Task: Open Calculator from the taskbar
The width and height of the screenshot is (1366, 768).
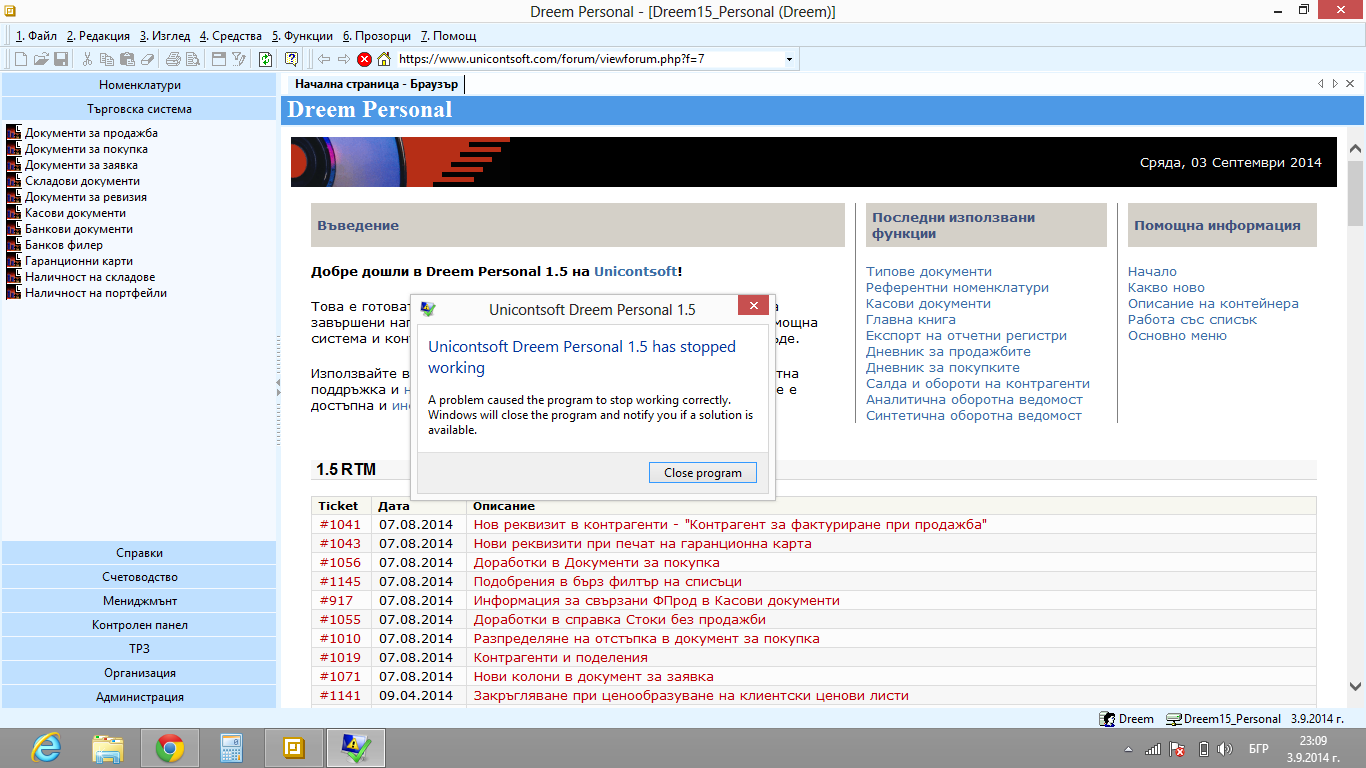Action: pyautogui.click(x=232, y=748)
